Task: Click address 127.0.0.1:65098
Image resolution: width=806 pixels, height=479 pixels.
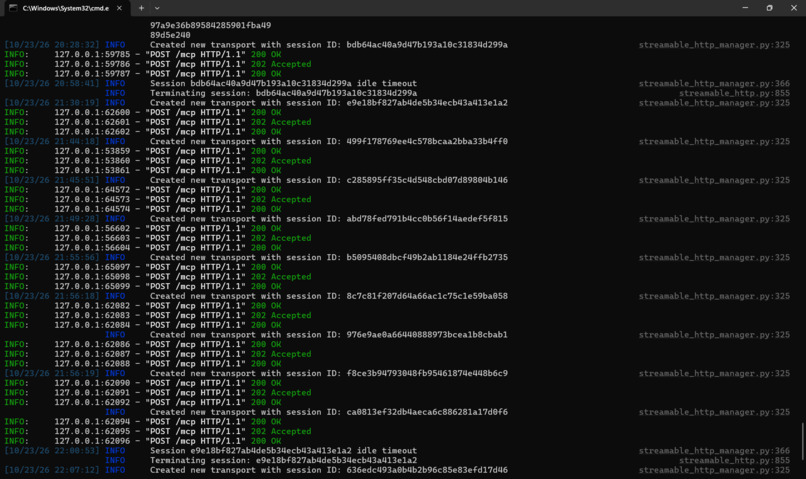Action: click(92, 277)
